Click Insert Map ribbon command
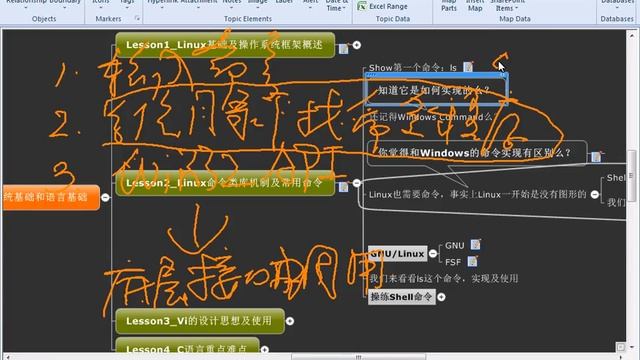The image size is (640, 360). pos(475,6)
